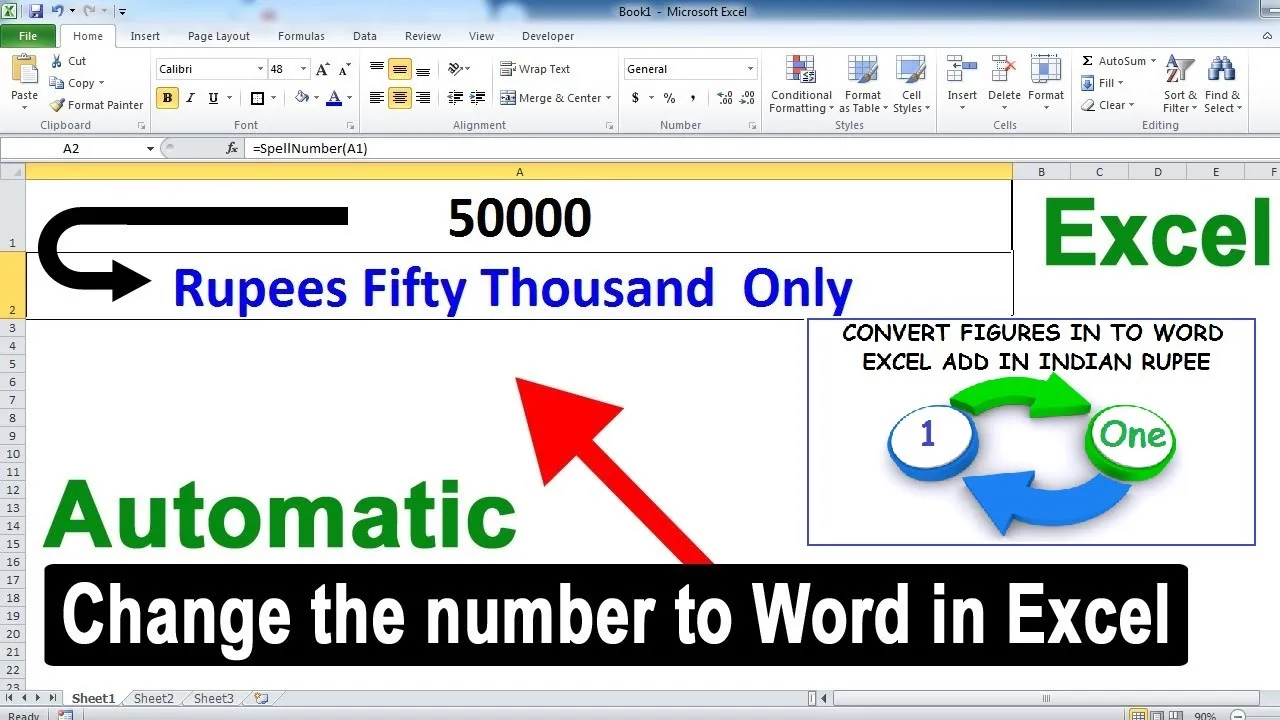Open Find & Select binoculars menu

(x=1222, y=84)
